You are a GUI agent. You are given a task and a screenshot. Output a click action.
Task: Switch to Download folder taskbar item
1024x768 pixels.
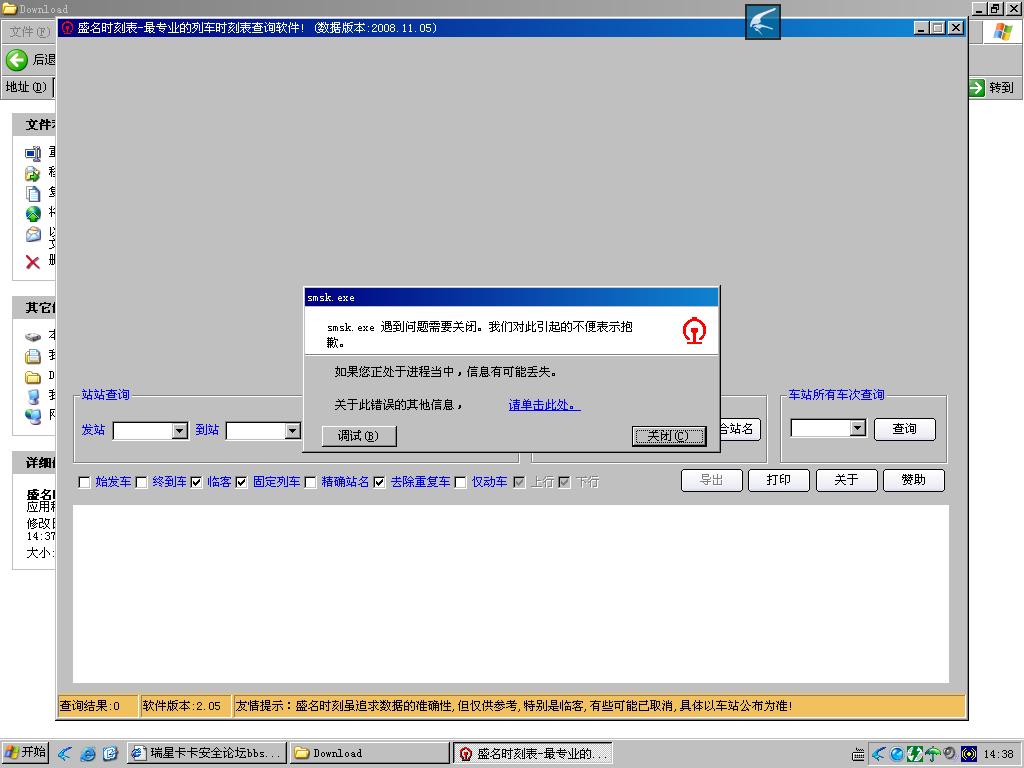tap(370, 753)
